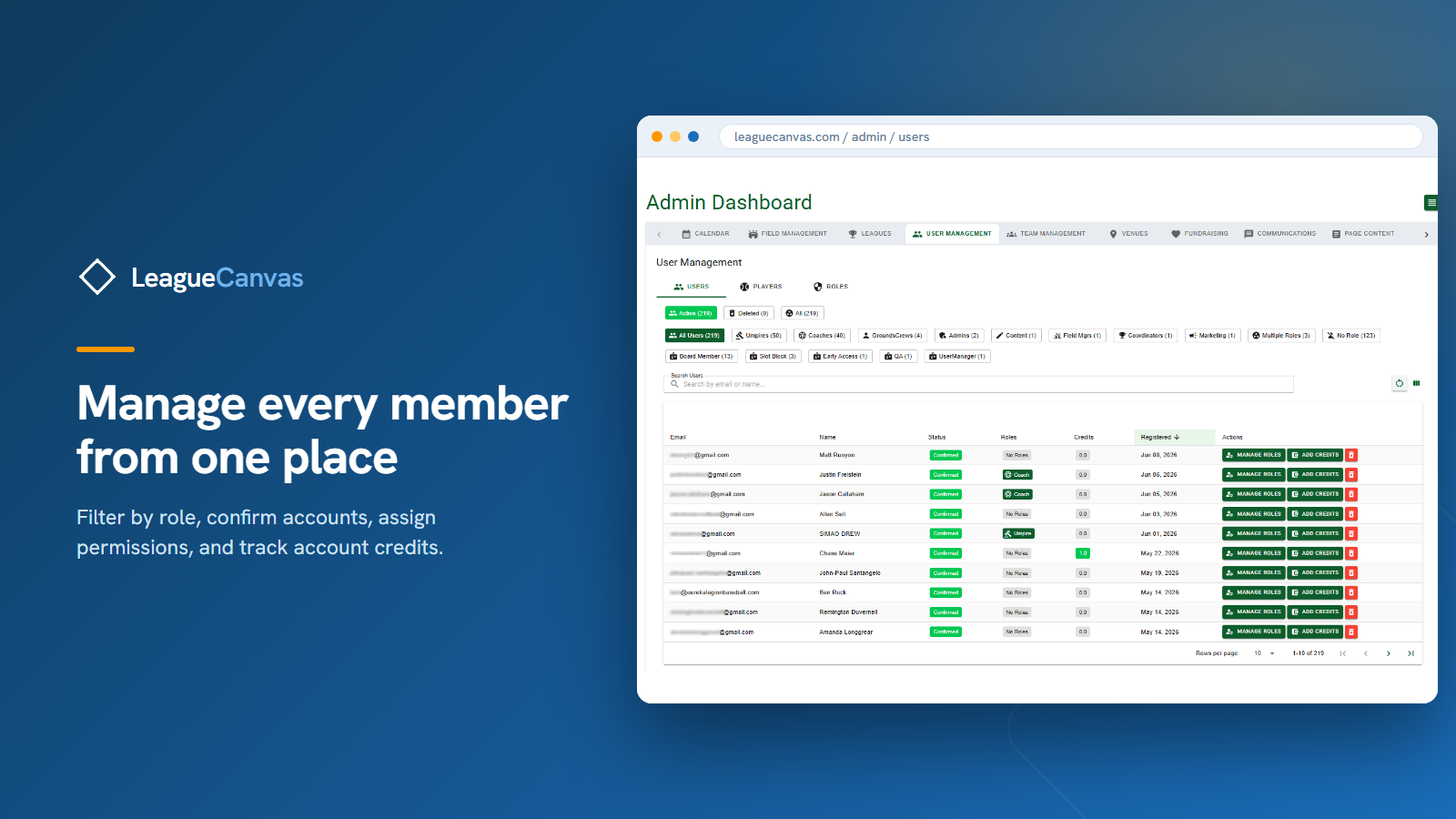Click the LeagueCanvas diamond logo
Image resolution: width=1456 pixels, height=819 pixels.
(97, 278)
